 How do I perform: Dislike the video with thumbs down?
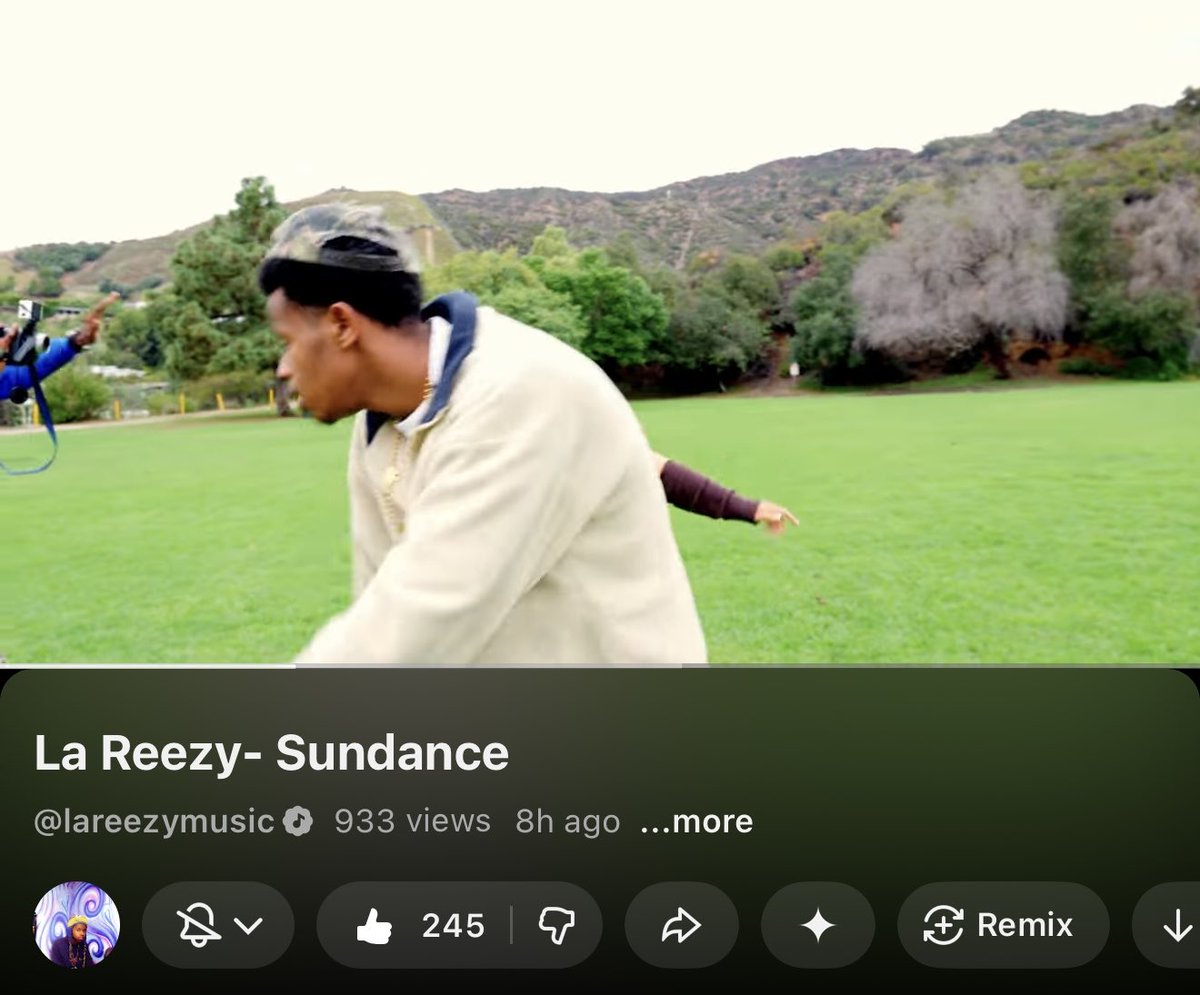click(557, 926)
